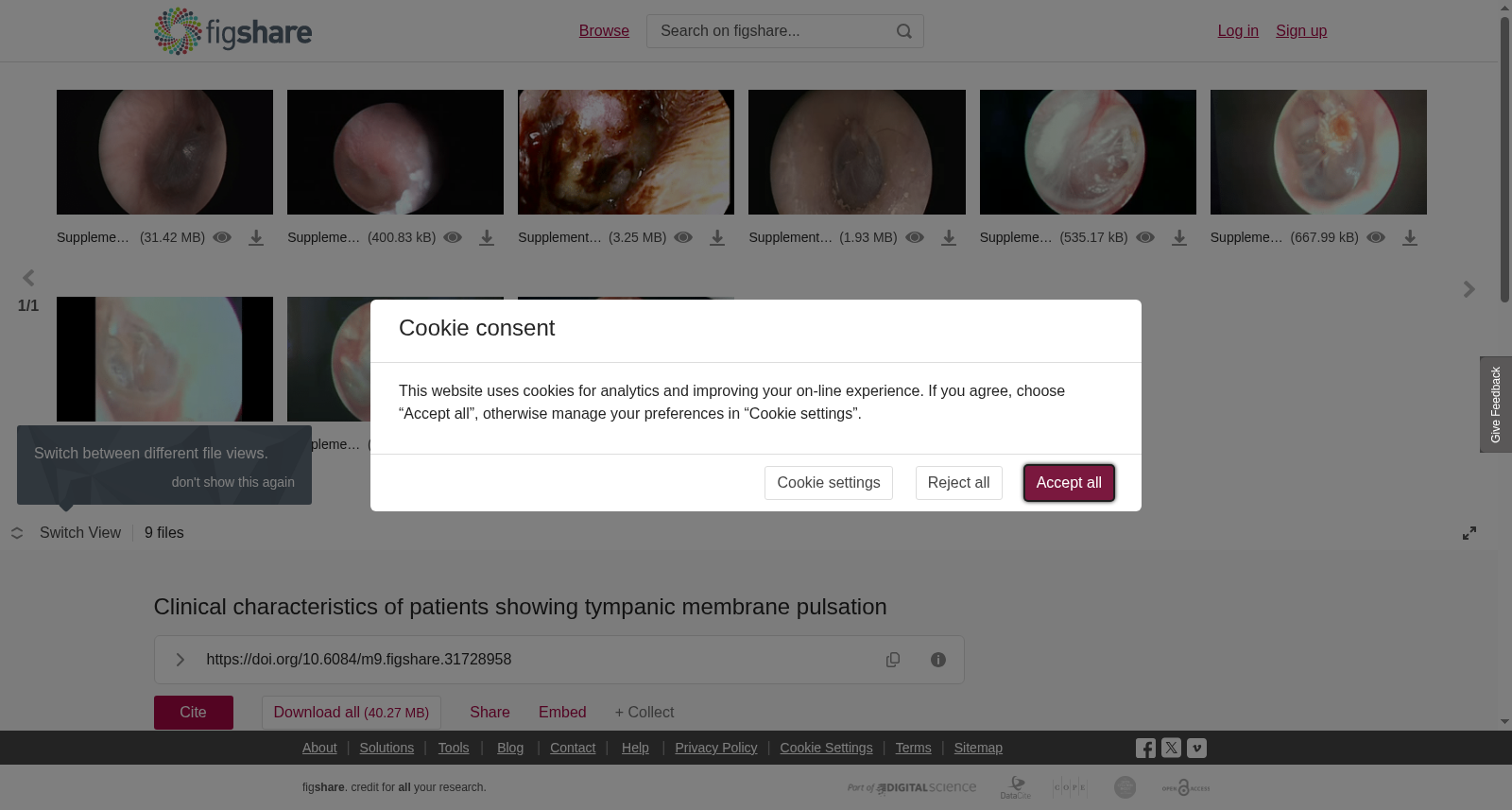Open the Give Feedback side tab
The width and height of the screenshot is (1512, 810).
[1496, 405]
